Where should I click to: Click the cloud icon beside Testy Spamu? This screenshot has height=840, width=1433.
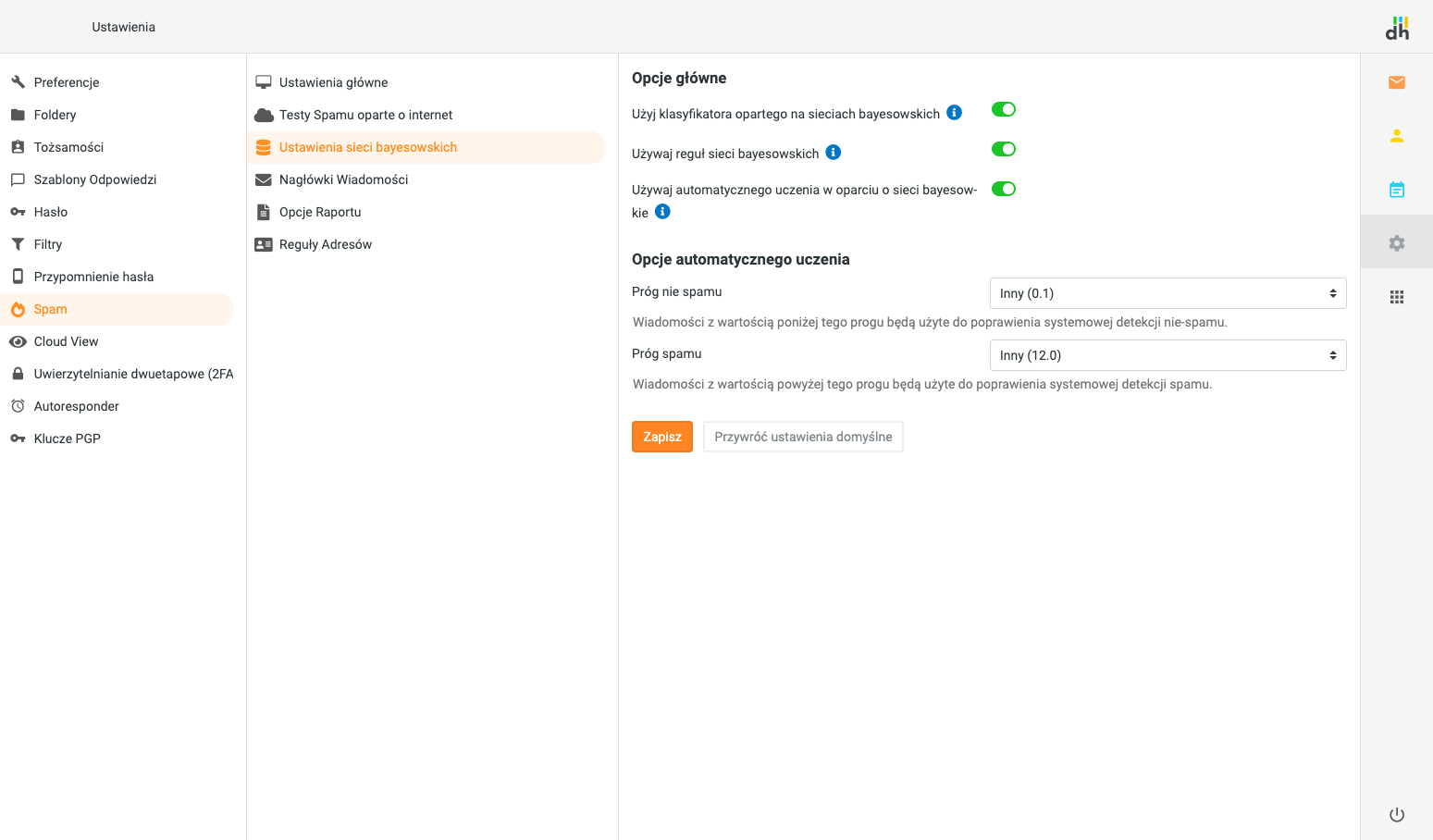pos(264,115)
